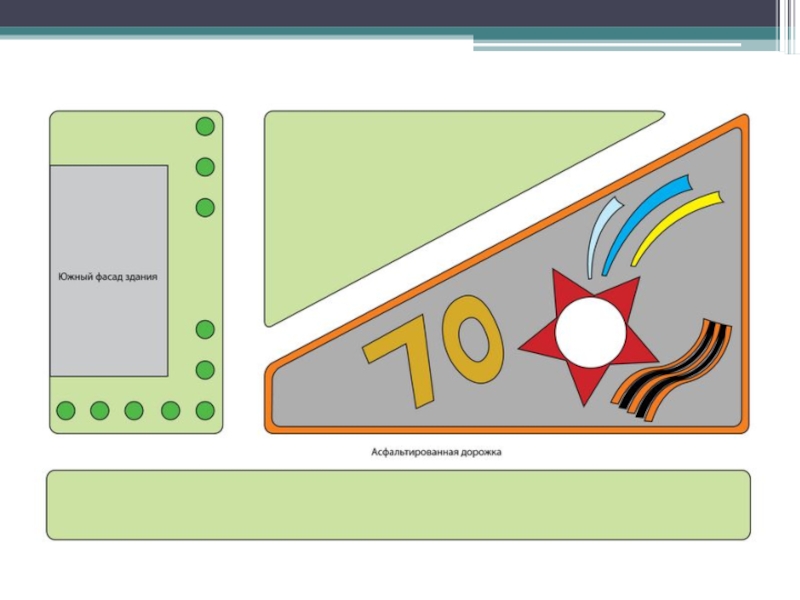
Task: Click the long green strip below the path
Action: (x=398, y=505)
